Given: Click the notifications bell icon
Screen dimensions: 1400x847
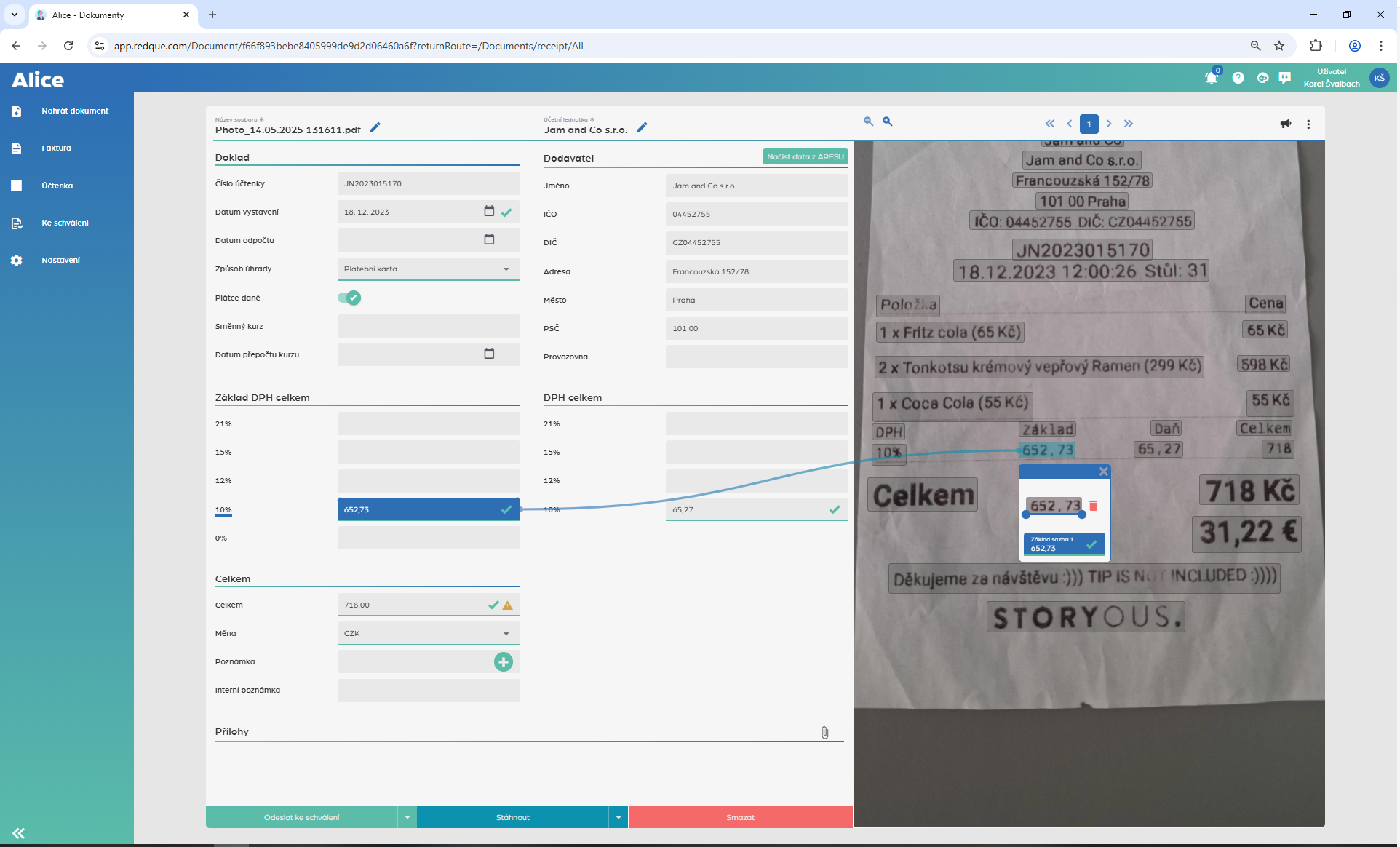Looking at the screenshot, I should (1212, 78).
